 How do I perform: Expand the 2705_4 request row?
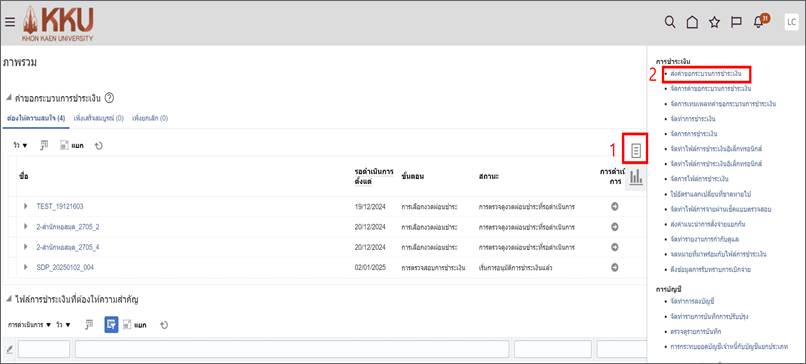pyautogui.click(x=26, y=247)
